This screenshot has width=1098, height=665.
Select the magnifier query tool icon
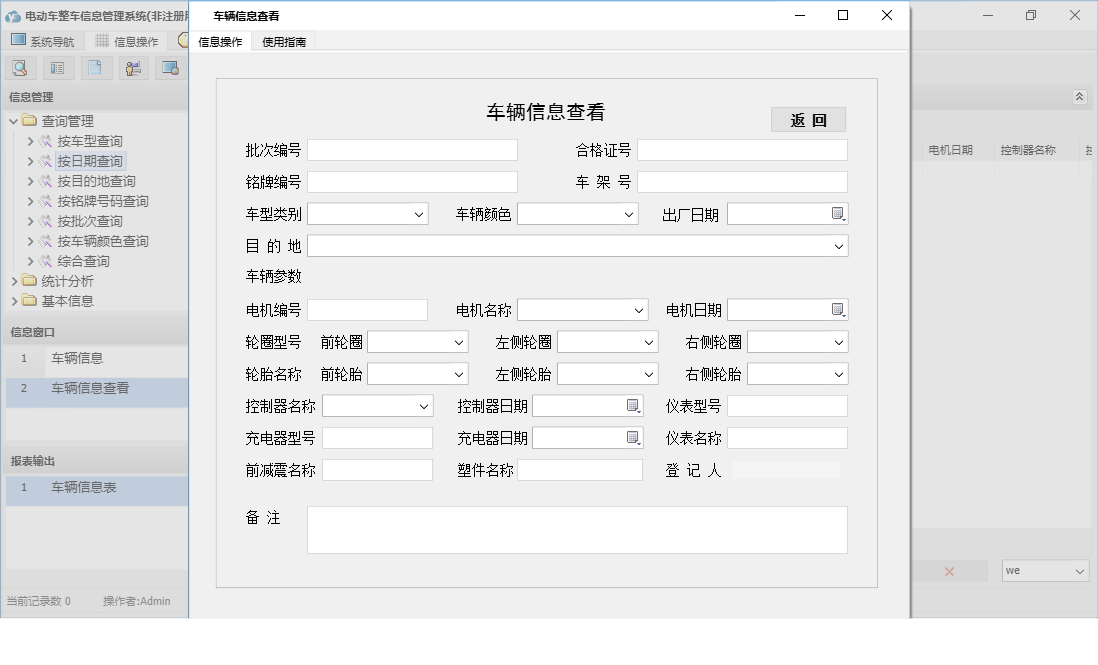20,67
